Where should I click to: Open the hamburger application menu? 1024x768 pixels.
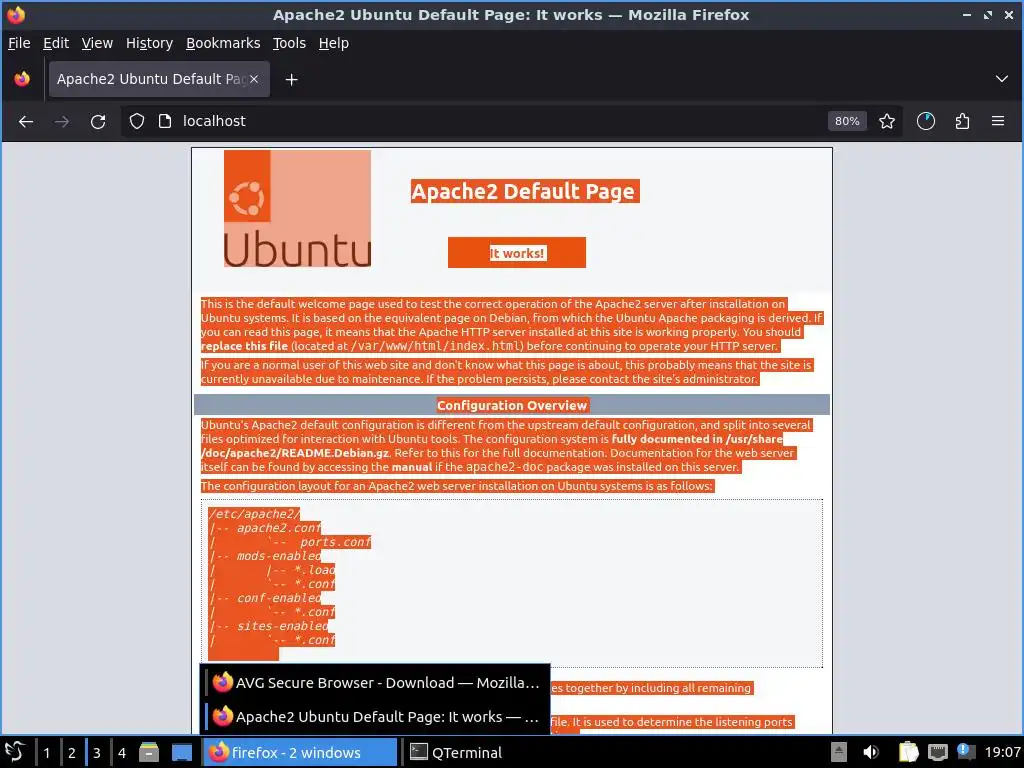pos(998,121)
